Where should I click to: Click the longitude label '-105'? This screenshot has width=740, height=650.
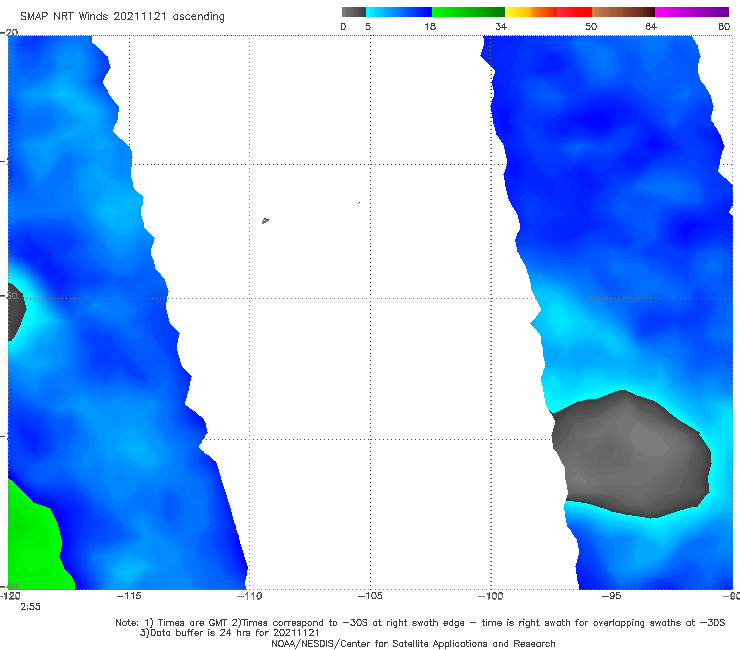(370, 596)
